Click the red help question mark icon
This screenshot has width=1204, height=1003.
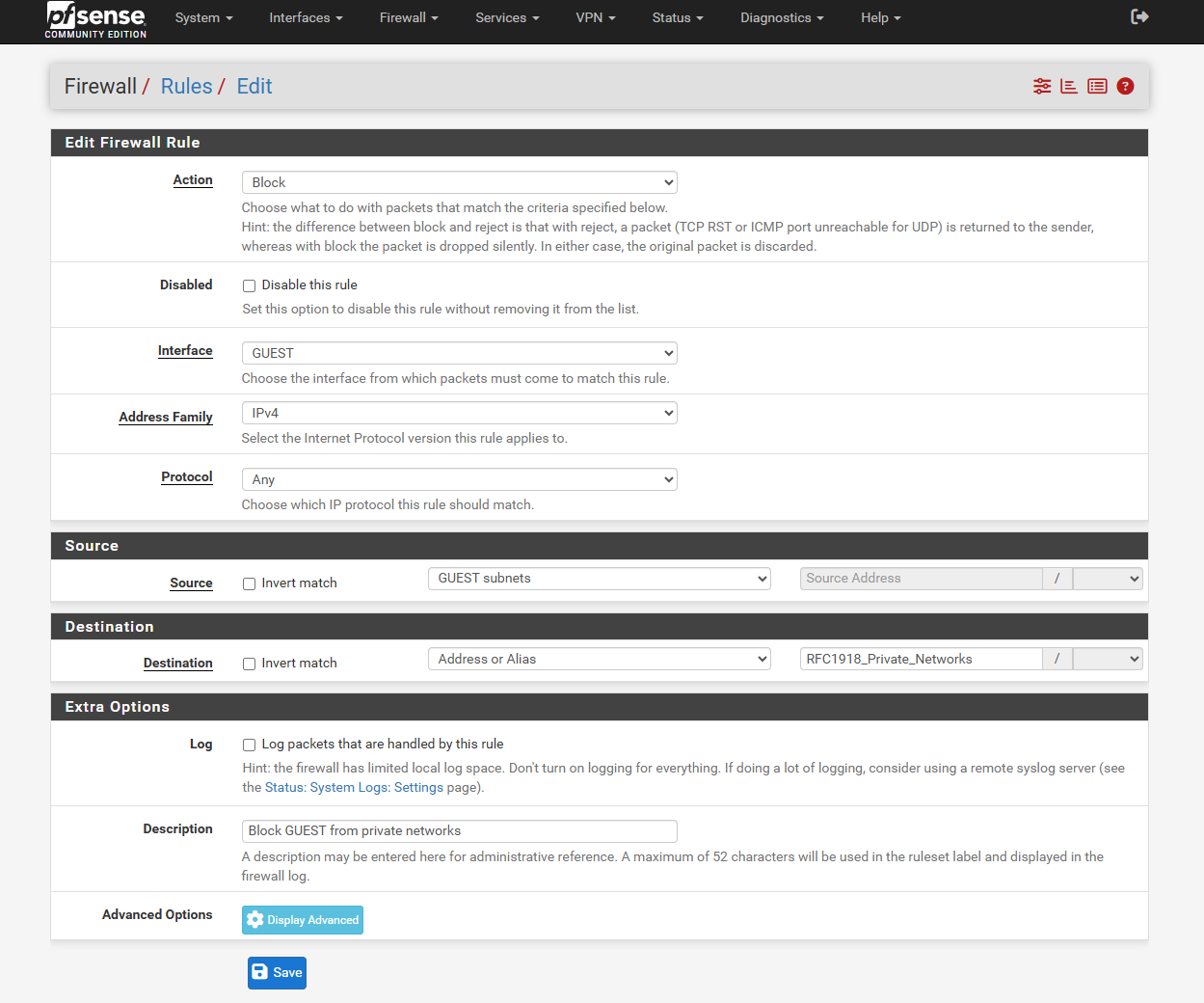[1125, 86]
